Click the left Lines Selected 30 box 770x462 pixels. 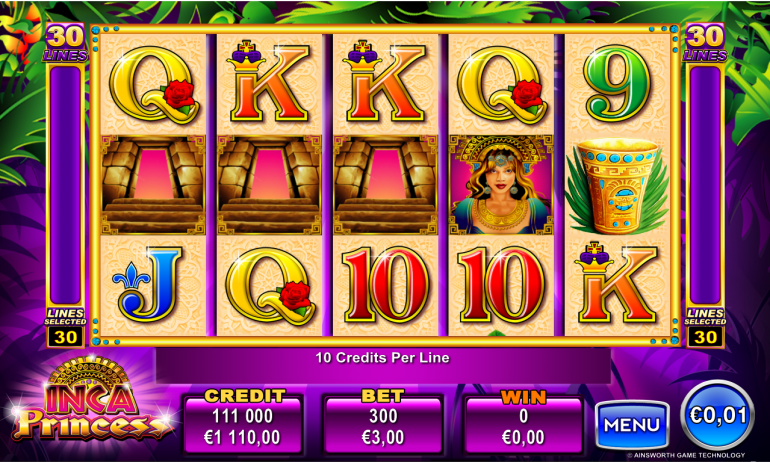pos(65,328)
